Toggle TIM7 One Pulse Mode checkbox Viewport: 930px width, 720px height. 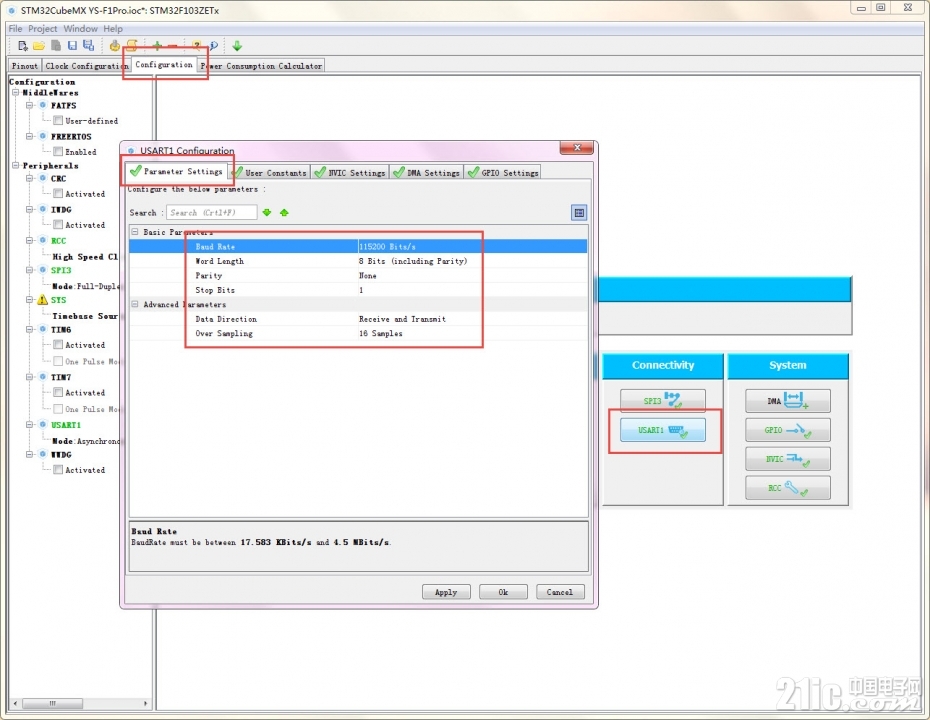click(x=58, y=409)
